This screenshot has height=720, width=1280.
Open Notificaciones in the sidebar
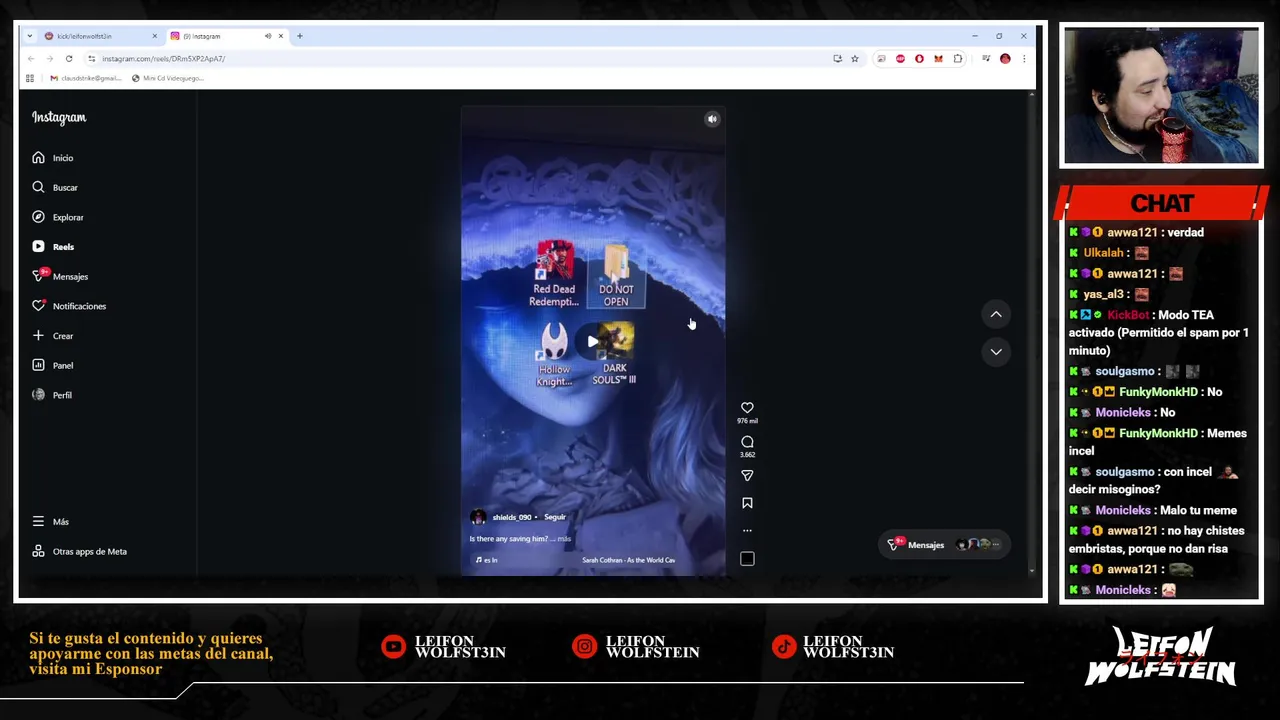point(68,306)
